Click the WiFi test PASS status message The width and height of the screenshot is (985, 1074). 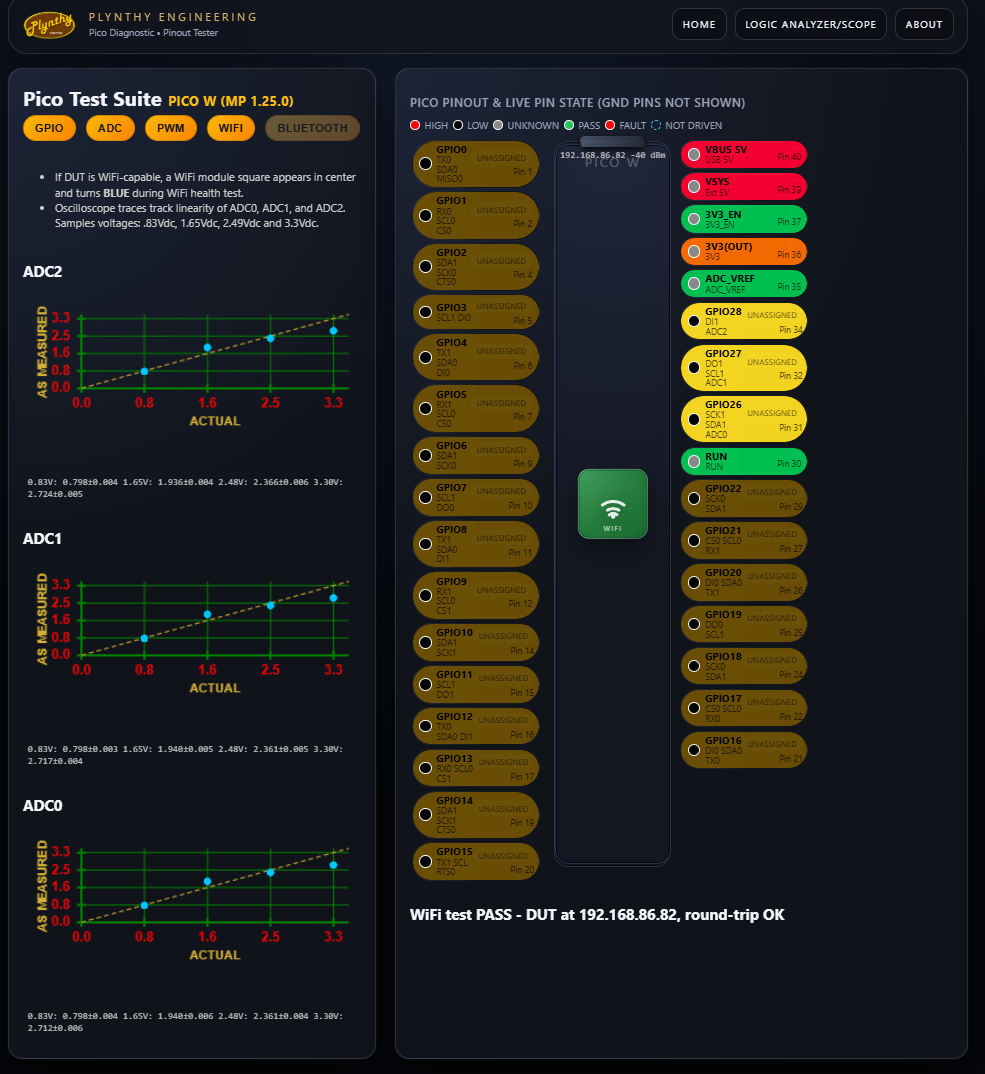click(x=597, y=915)
